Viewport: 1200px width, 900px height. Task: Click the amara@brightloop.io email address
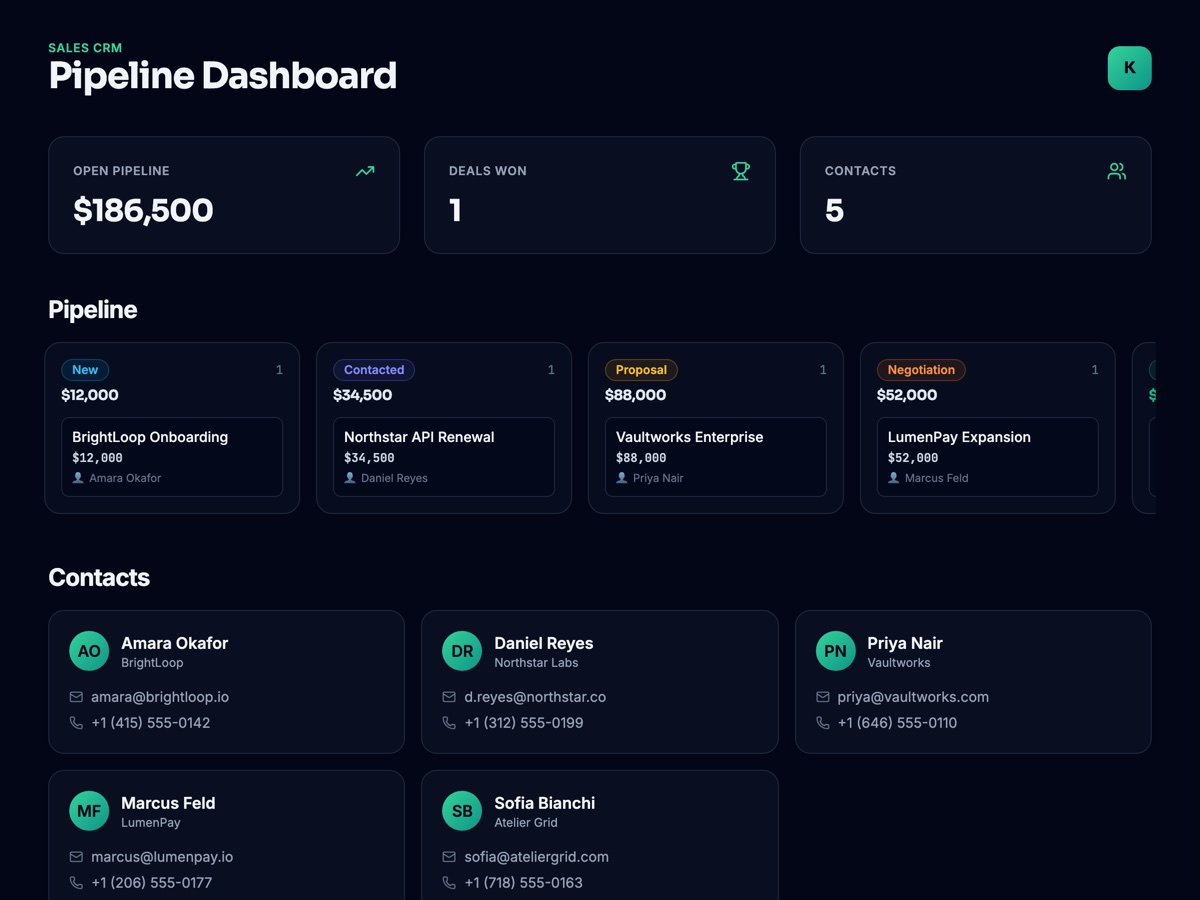160,697
